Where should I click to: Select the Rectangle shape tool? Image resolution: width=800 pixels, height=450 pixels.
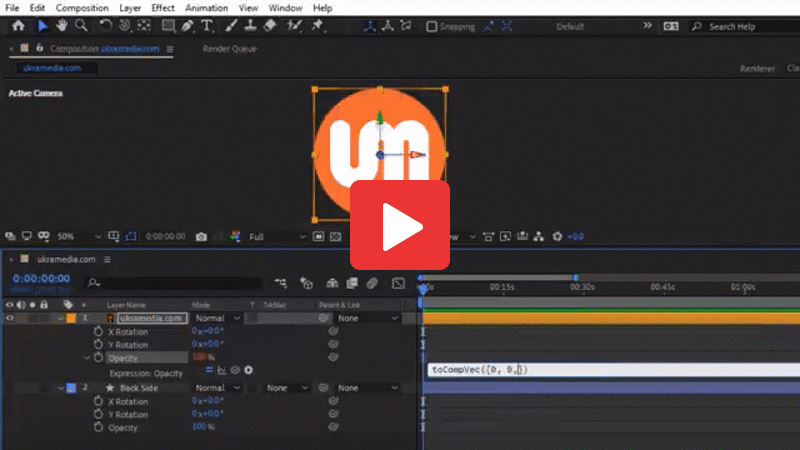(168, 26)
